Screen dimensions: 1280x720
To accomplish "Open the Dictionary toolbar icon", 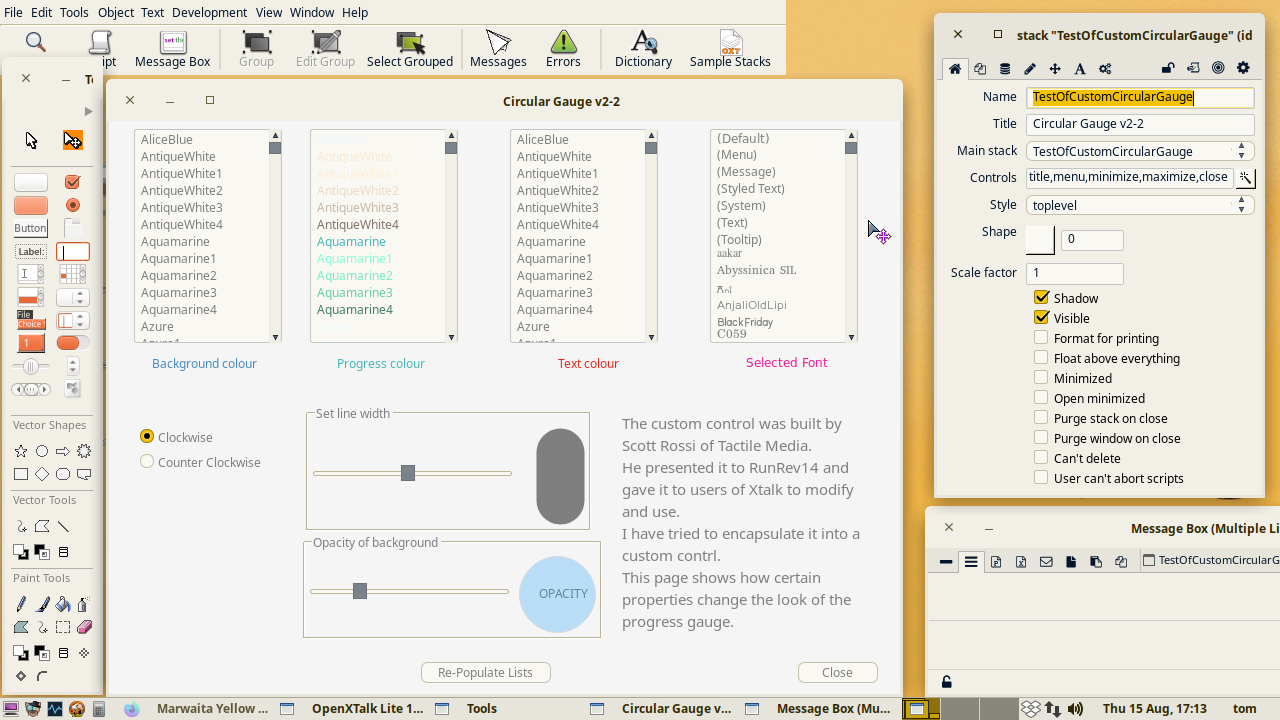I will pyautogui.click(x=643, y=47).
